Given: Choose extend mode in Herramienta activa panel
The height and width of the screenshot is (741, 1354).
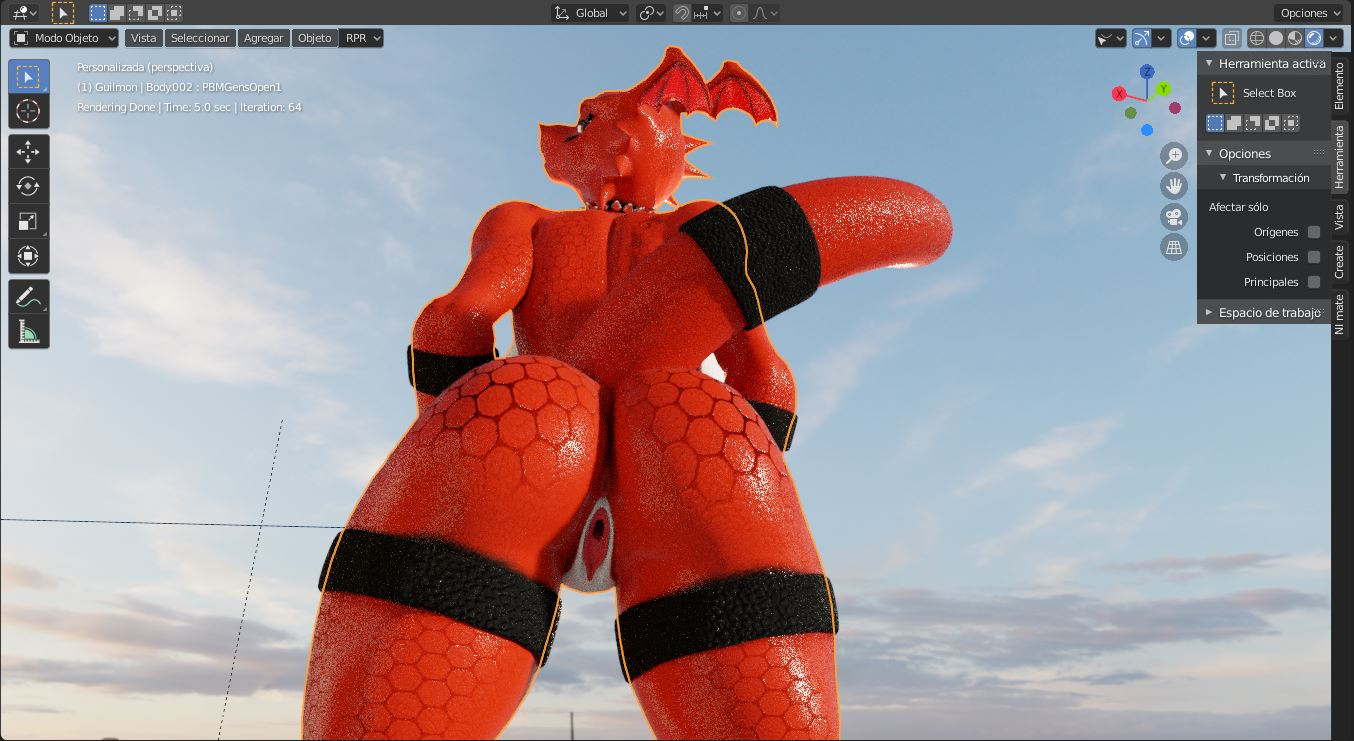Looking at the screenshot, I should 1234,123.
